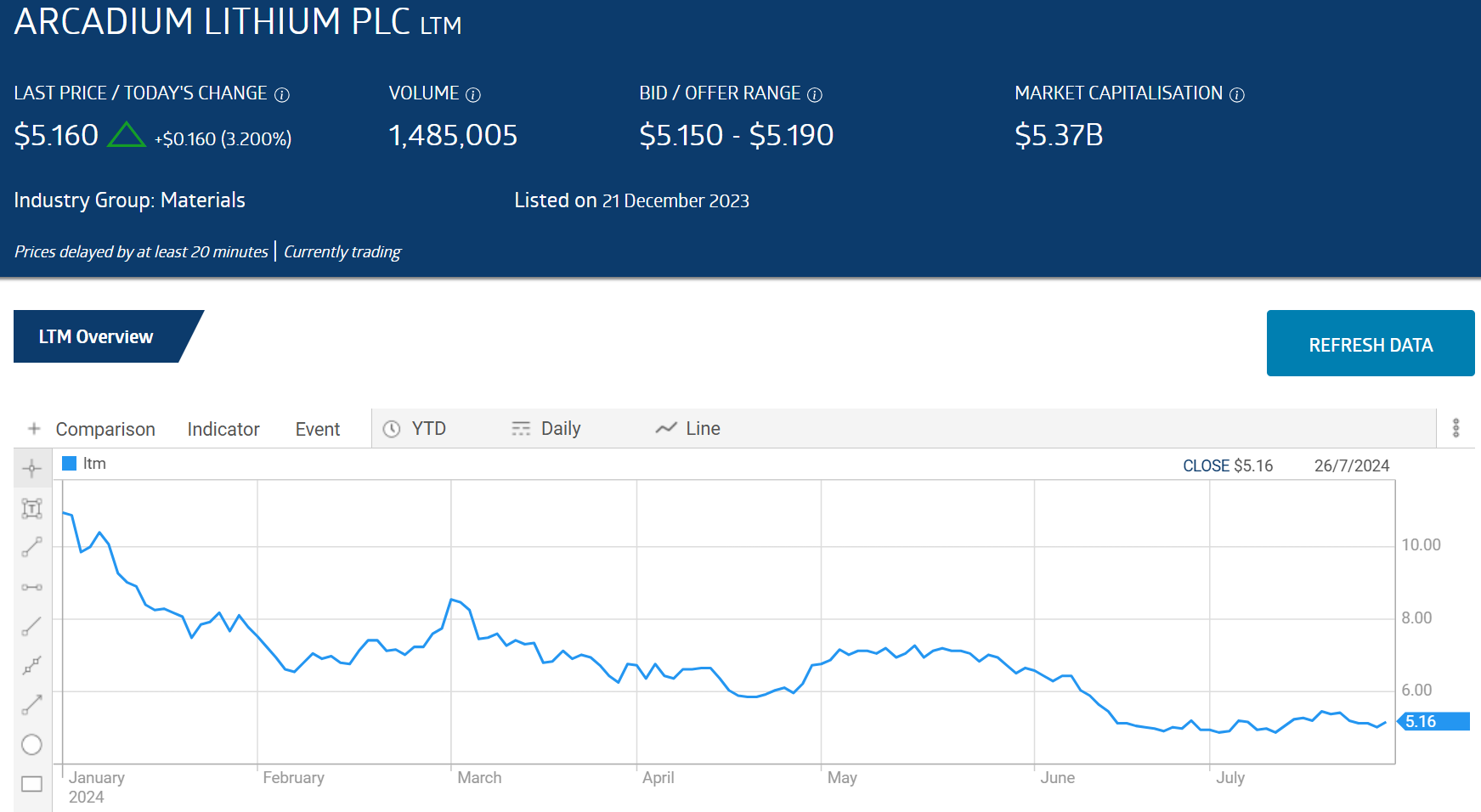Click the market cap value $5.37B
Viewport: 1481px width, 812px height.
tap(1059, 135)
